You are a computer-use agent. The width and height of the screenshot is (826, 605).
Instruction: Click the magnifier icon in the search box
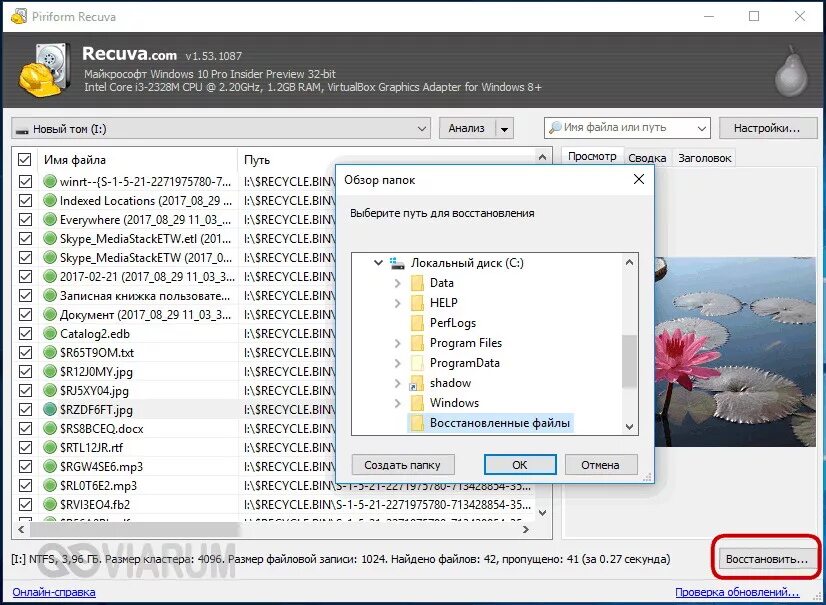[555, 128]
